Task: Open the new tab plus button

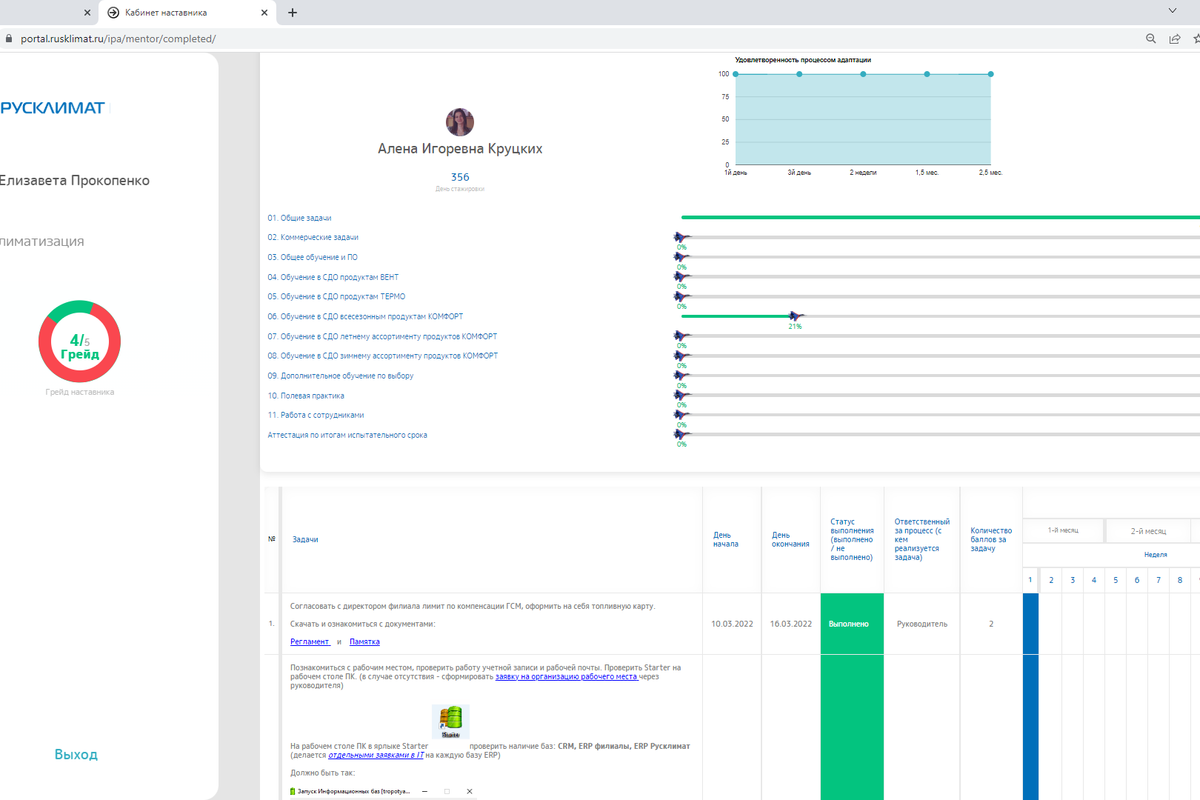Action: (x=292, y=13)
